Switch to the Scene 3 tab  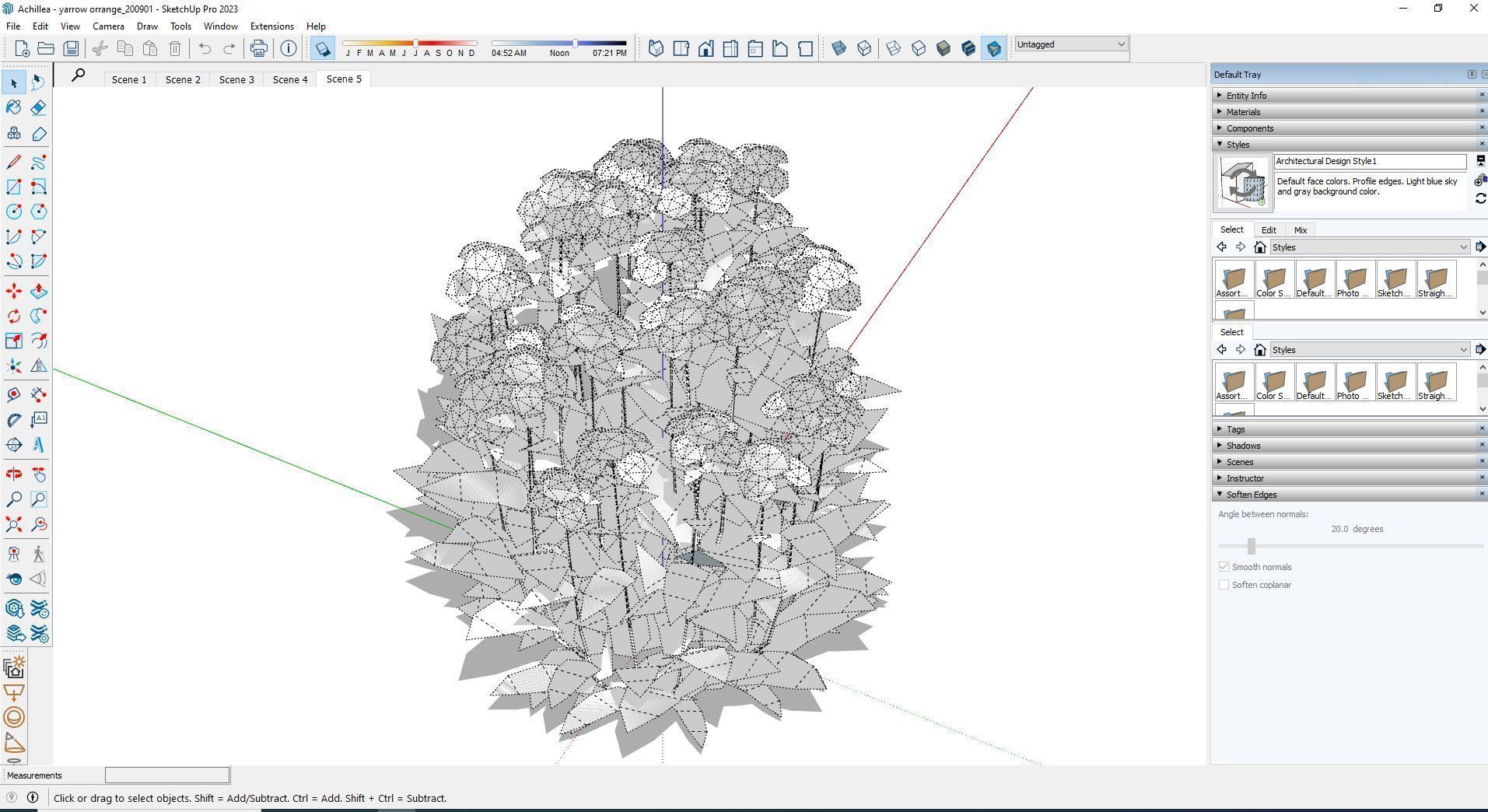[236, 79]
